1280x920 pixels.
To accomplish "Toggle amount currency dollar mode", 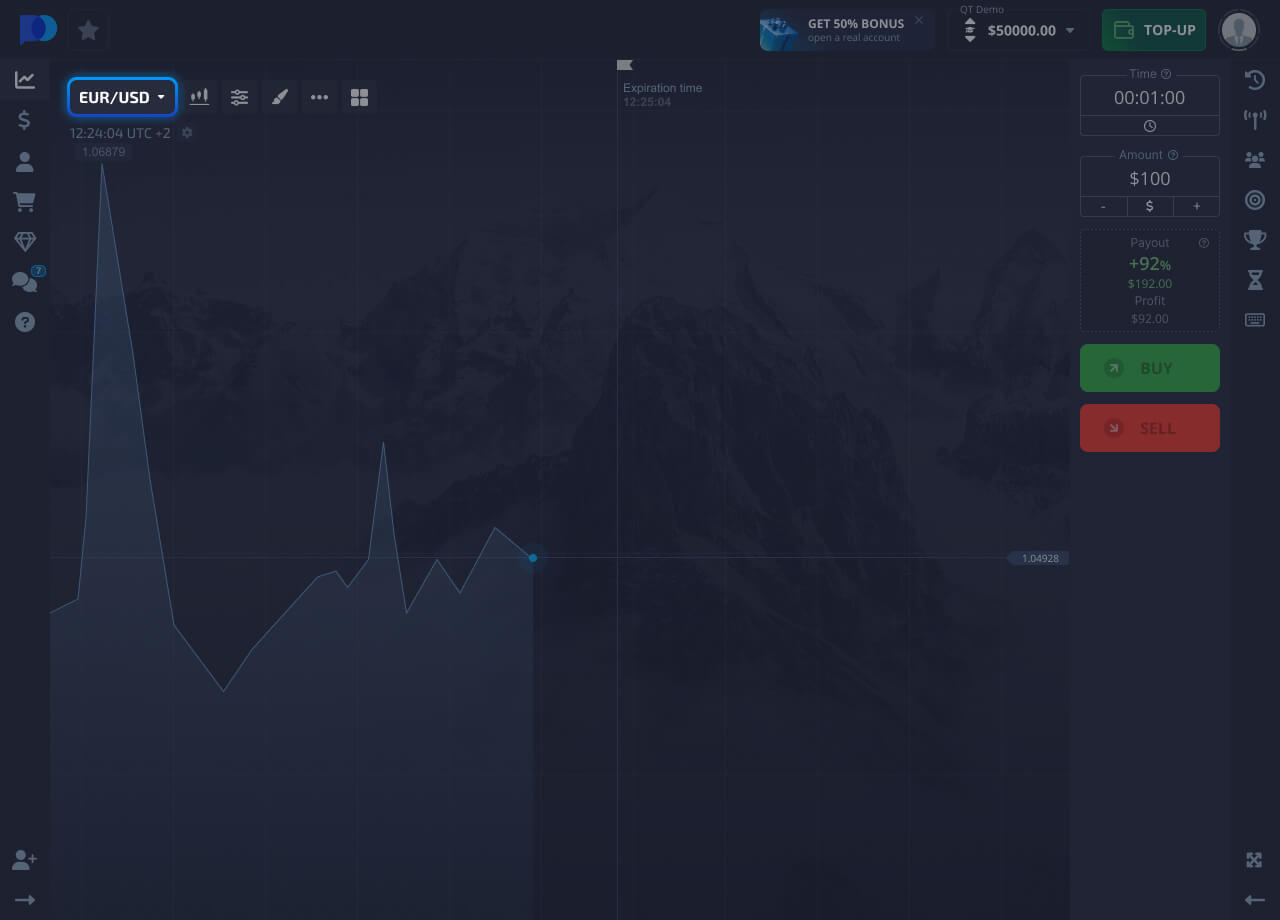I will coord(1150,206).
